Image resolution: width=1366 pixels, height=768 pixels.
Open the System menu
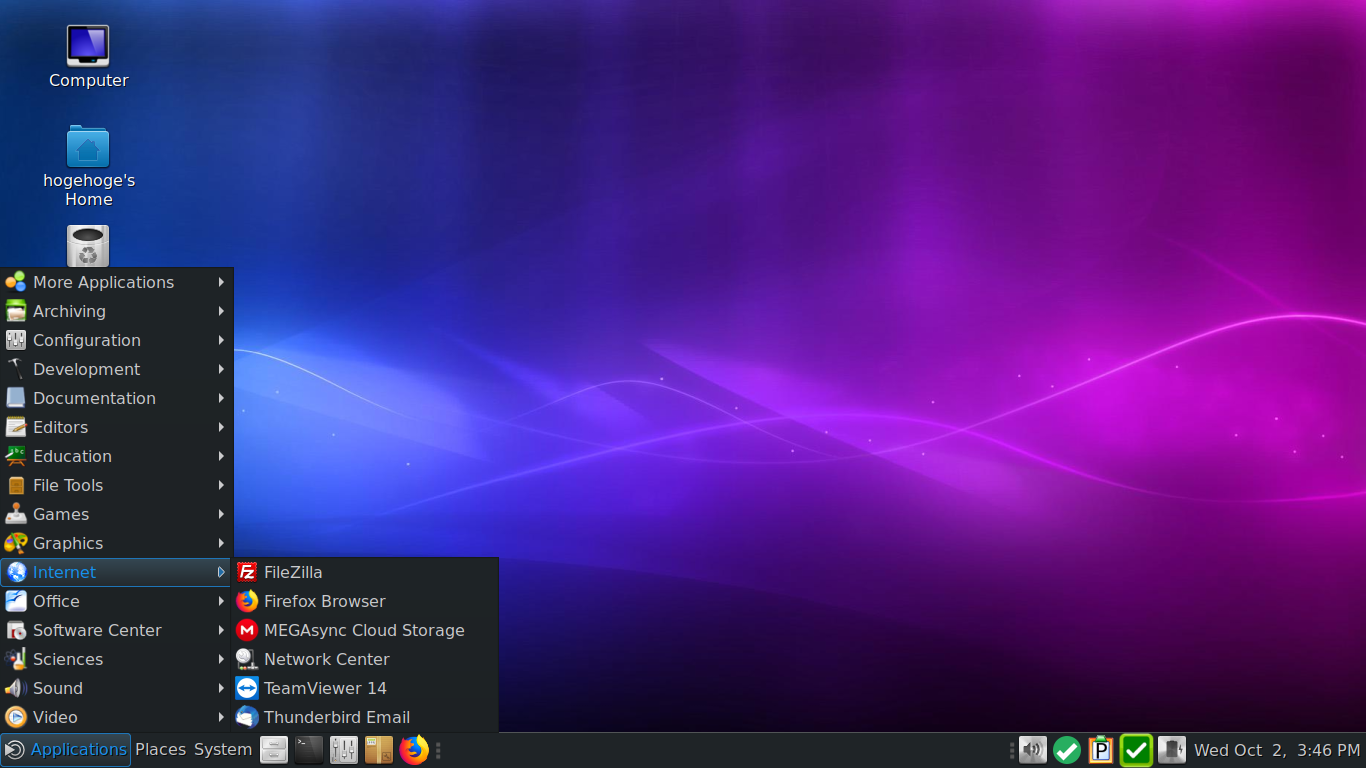pos(223,750)
